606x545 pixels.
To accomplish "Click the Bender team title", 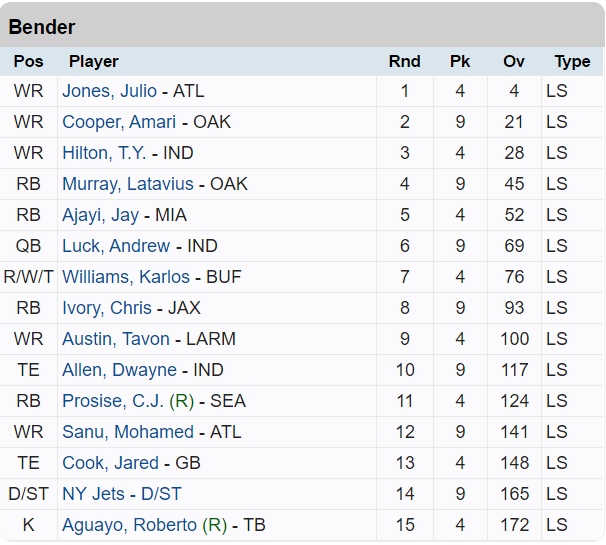I will (x=42, y=27).
